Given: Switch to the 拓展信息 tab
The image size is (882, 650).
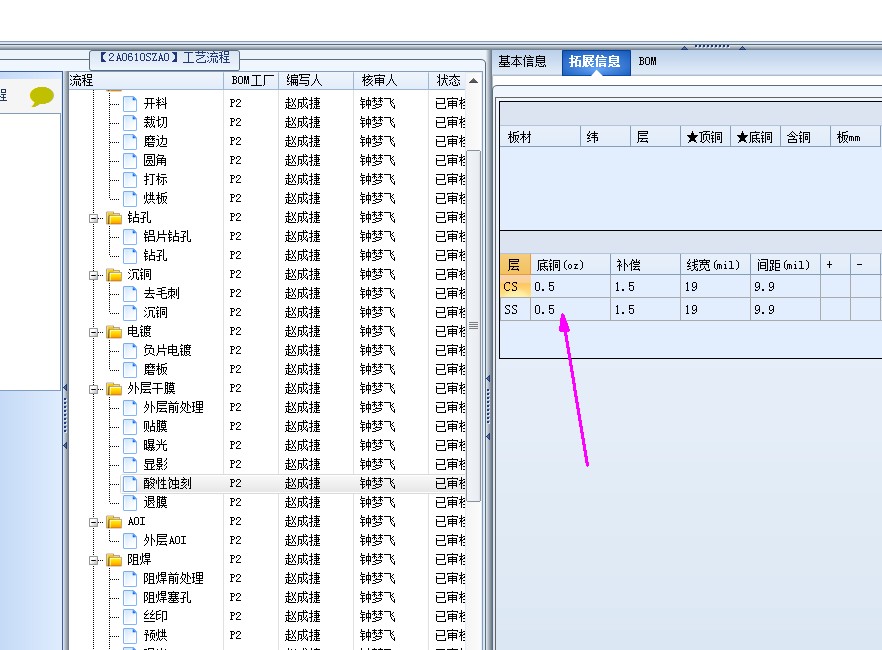Looking at the screenshot, I should click(595, 61).
